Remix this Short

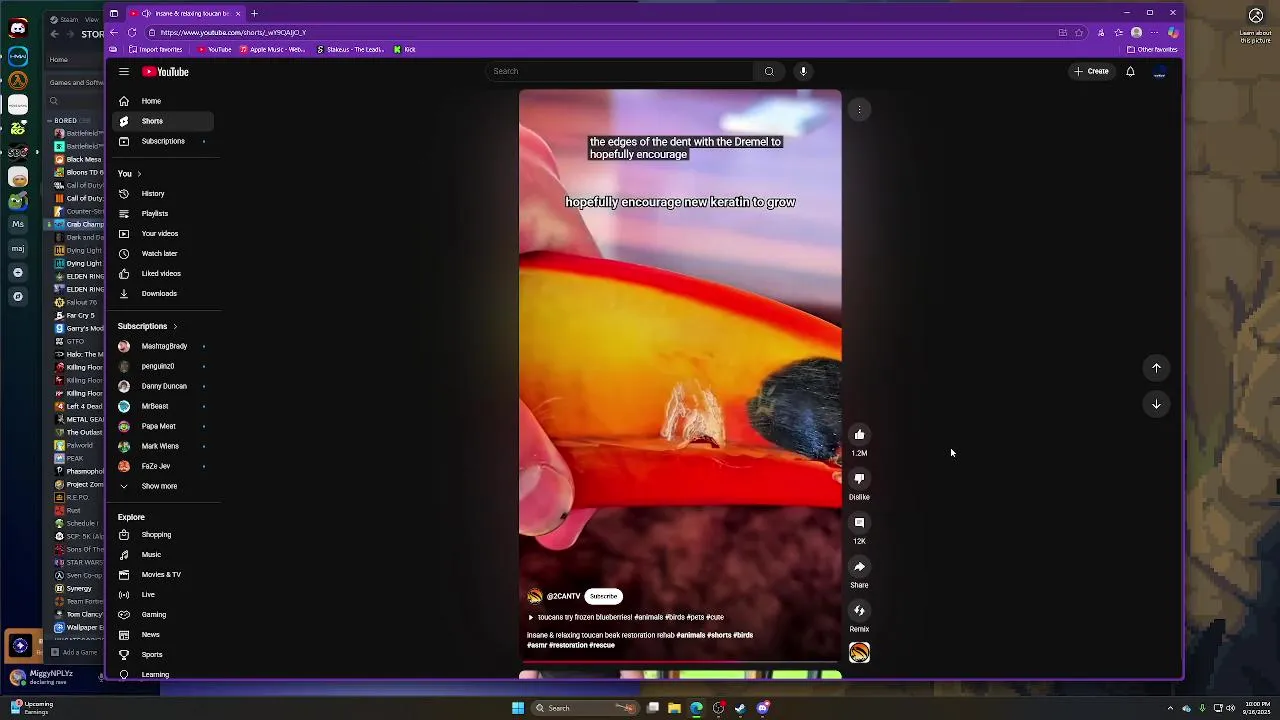pyautogui.click(x=859, y=610)
